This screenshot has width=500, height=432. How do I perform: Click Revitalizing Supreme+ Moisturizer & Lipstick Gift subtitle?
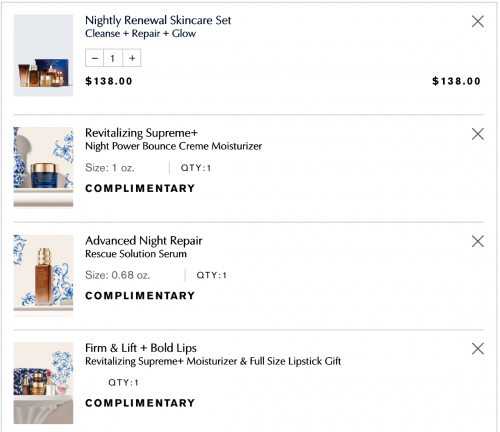click(x=213, y=361)
